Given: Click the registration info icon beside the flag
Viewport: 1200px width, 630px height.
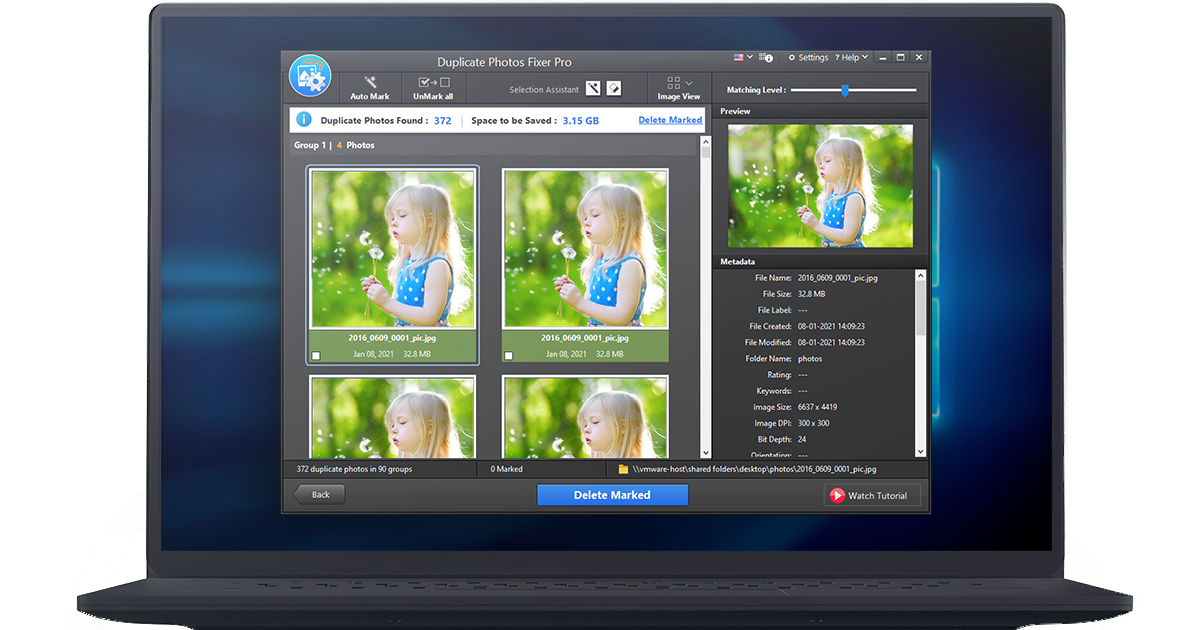Looking at the screenshot, I should pyautogui.click(x=768, y=58).
